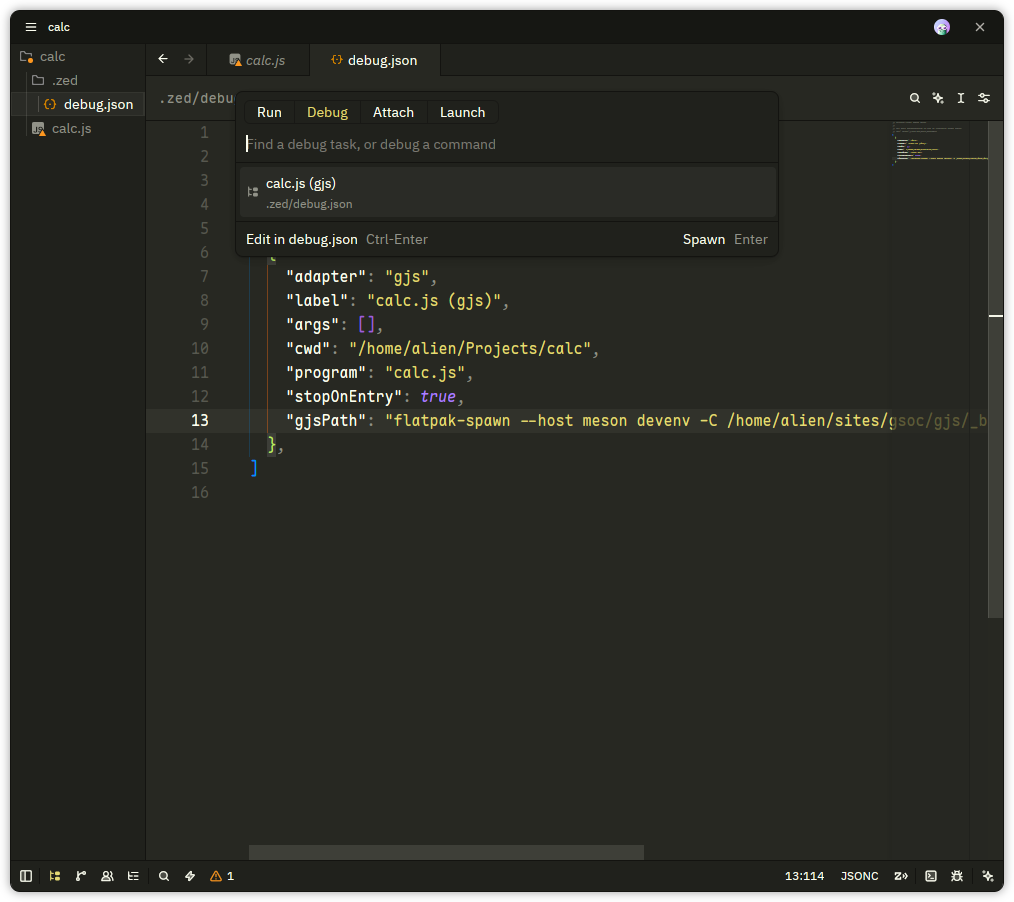Open project search magnifier in the status bar
The height and width of the screenshot is (902, 1014).
(x=164, y=876)
